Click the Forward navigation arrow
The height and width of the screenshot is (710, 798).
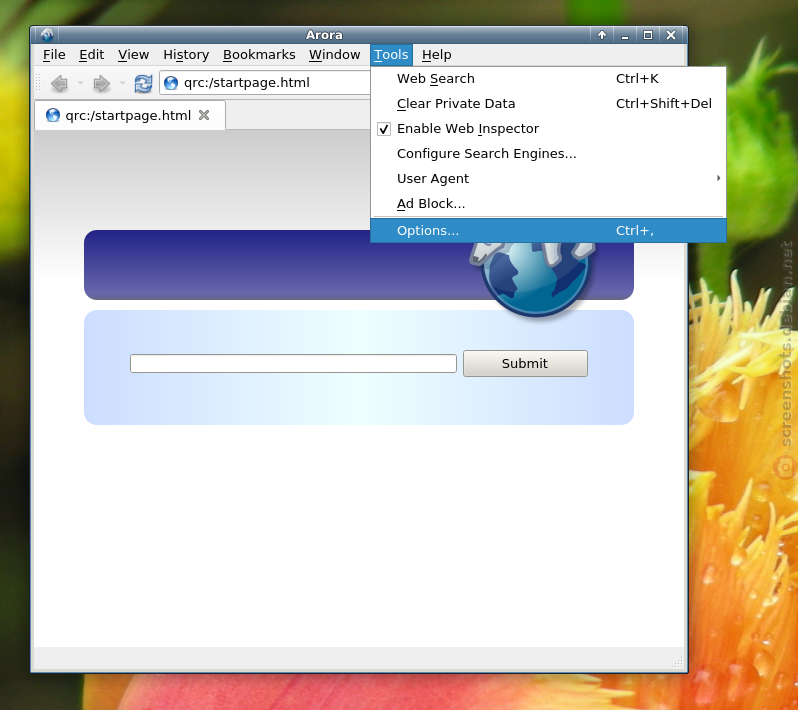(102, 83)
